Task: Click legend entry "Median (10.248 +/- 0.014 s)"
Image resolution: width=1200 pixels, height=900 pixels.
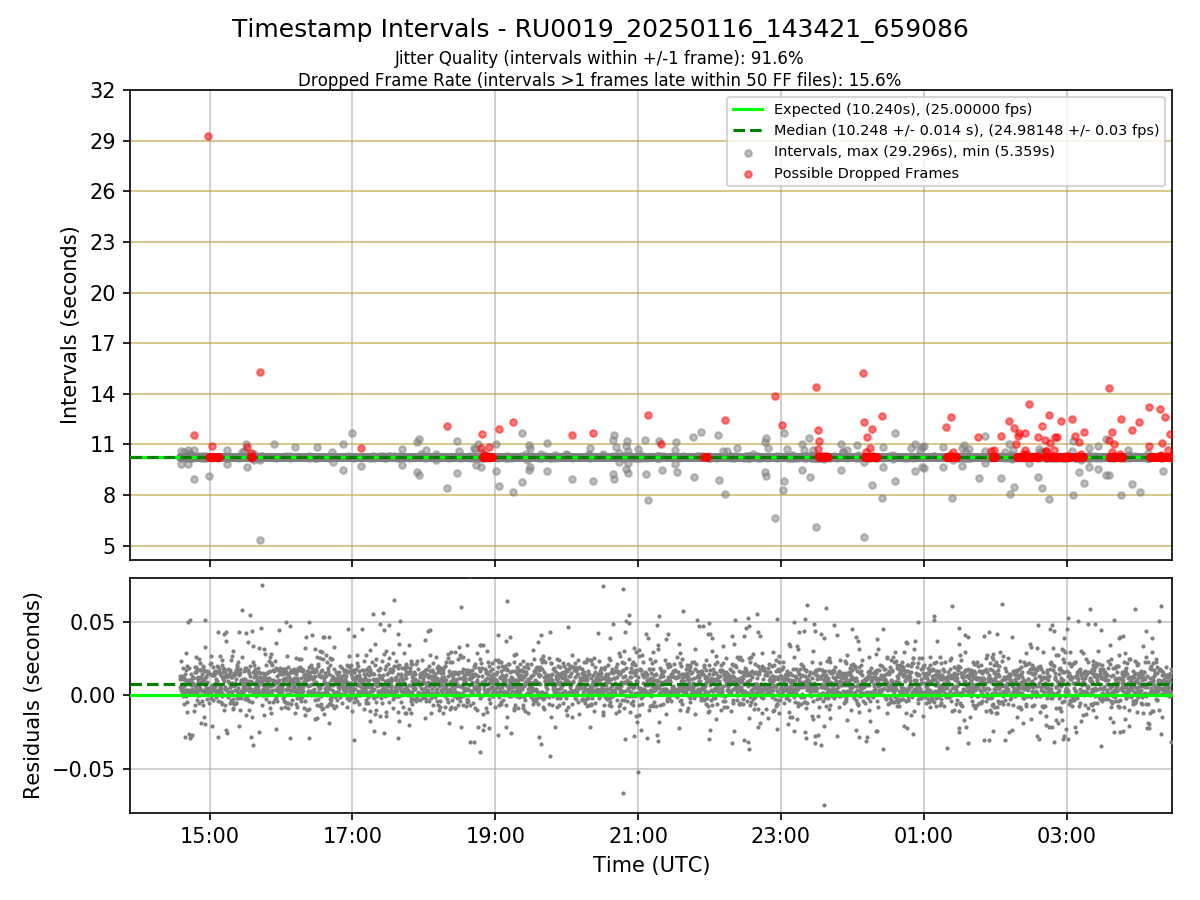Action: [x=966, y=130]
